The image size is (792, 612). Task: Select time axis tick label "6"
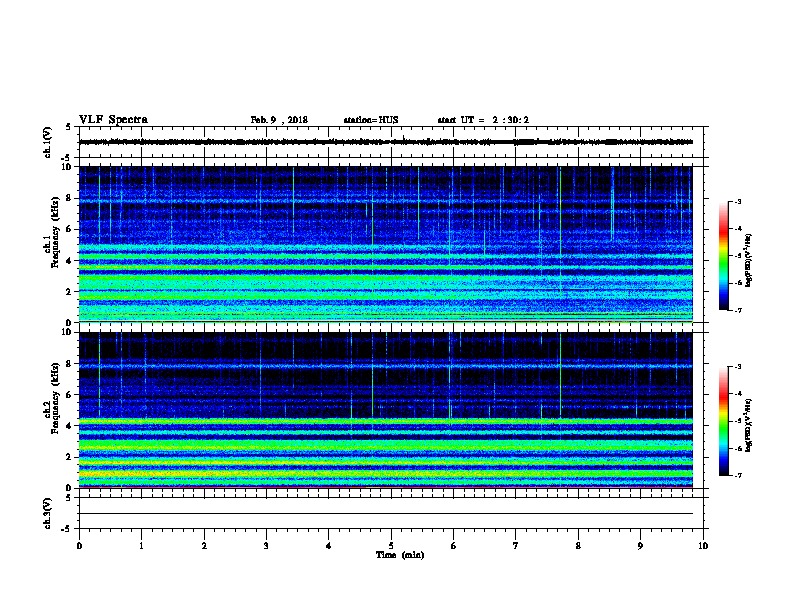[454, 546]
